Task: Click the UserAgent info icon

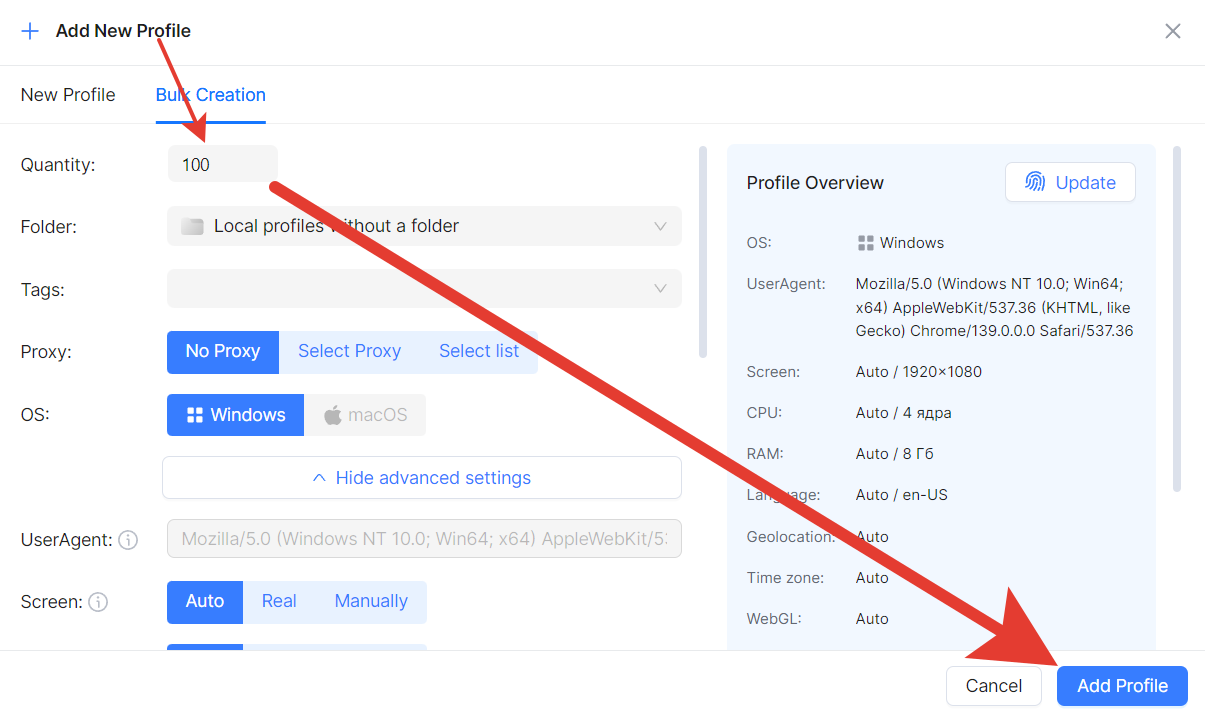Action: click(128, 540)
